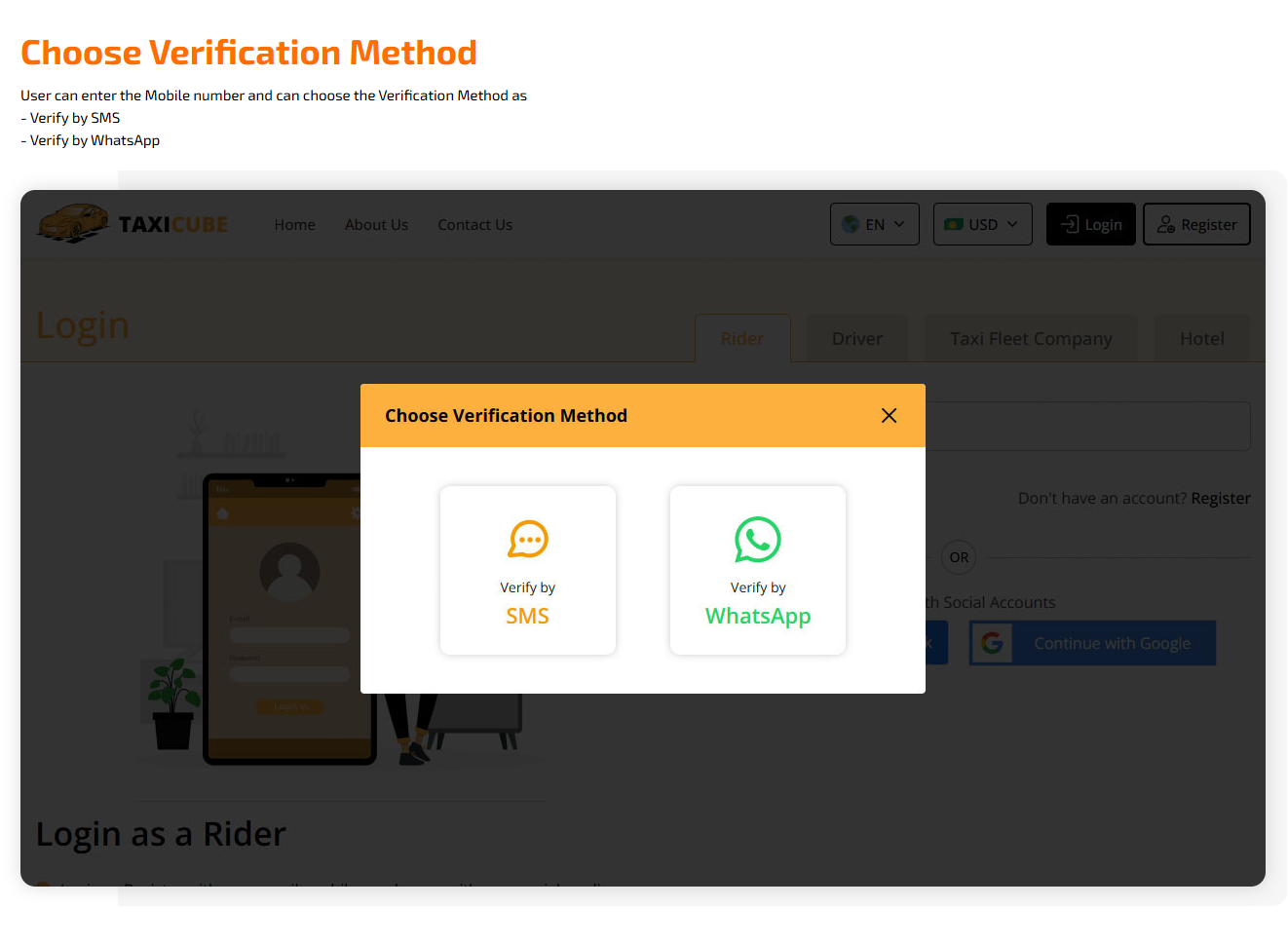Open the Home page link
The height and width of the screenshot is (945, 1288).
294,225
